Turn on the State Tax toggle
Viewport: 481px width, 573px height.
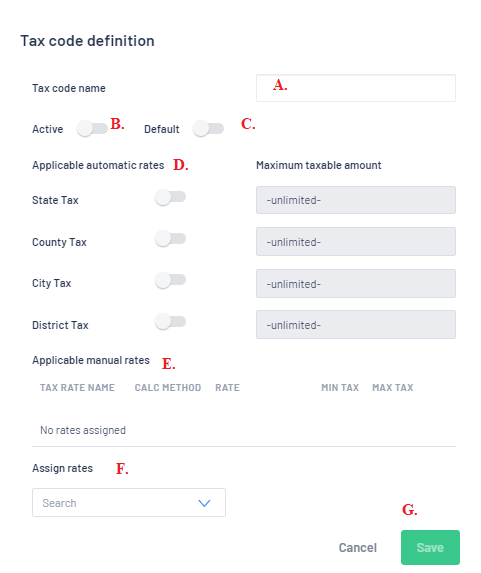pyautogui.click(x=170, y=197)
